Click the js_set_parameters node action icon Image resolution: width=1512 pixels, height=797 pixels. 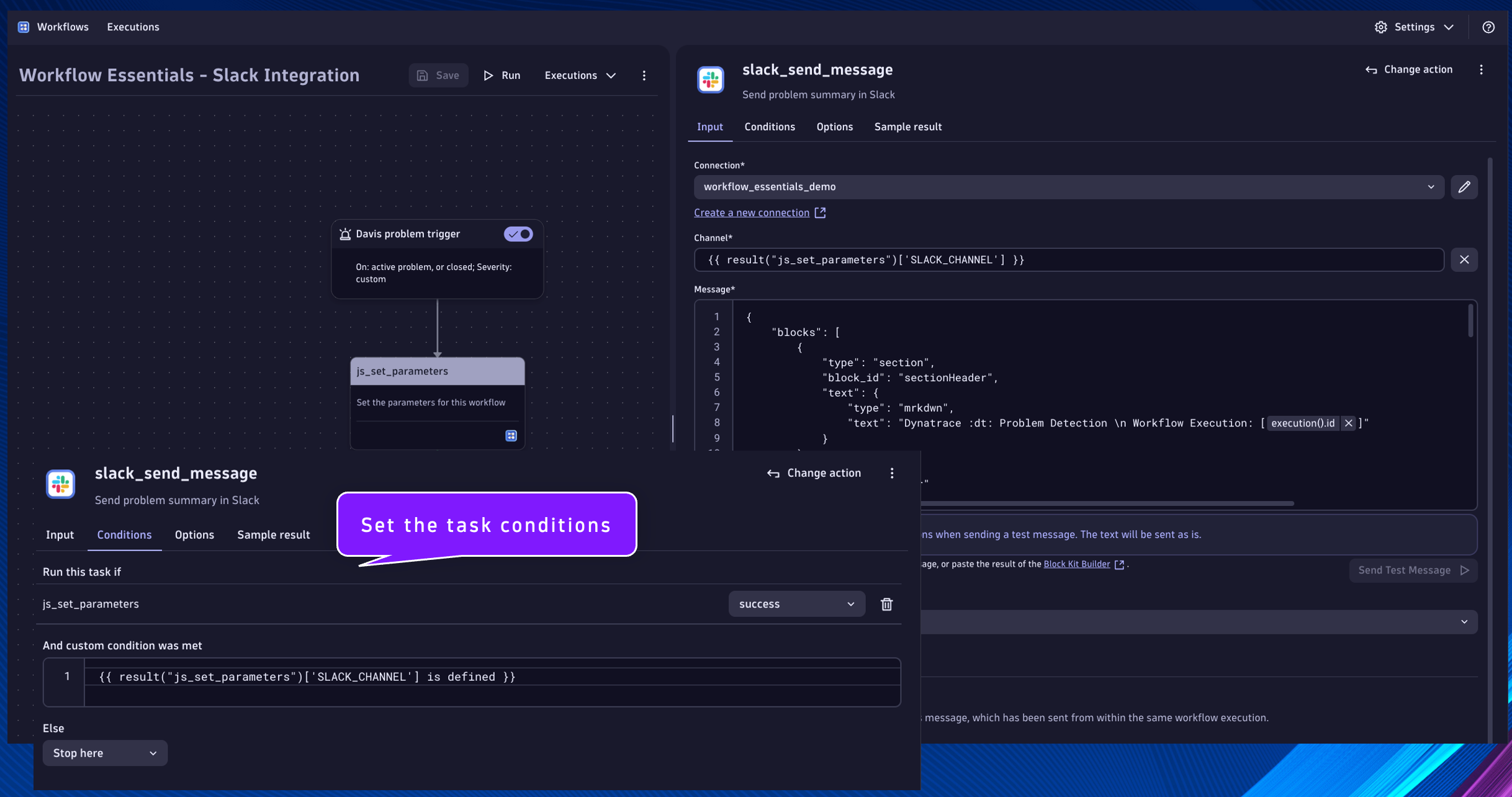[511, 436]
